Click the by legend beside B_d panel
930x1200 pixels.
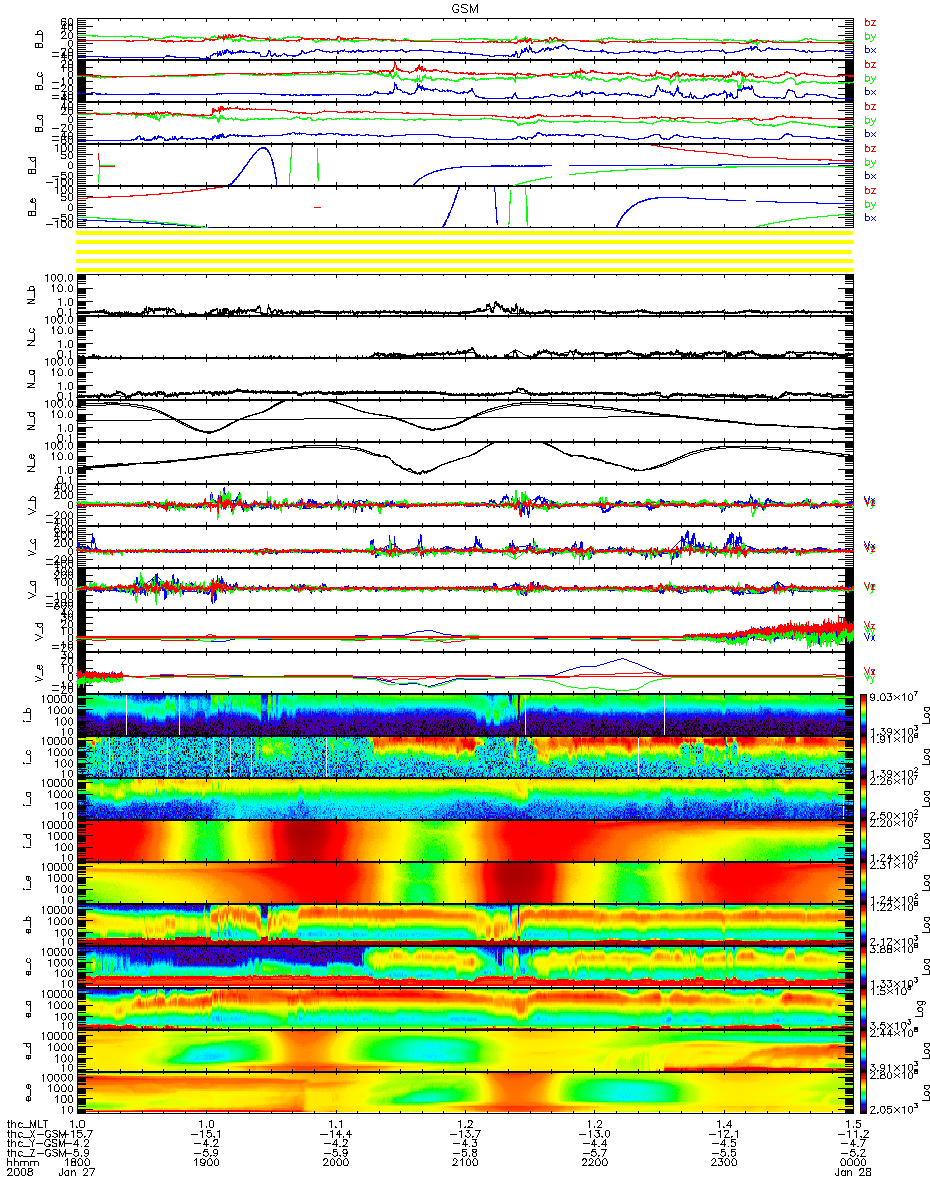[869, 162]
